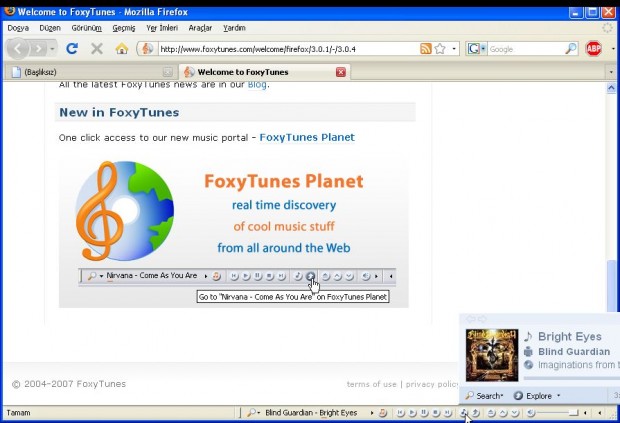Mute audio with the status bar speaker icon

click(x=531, y=413)
